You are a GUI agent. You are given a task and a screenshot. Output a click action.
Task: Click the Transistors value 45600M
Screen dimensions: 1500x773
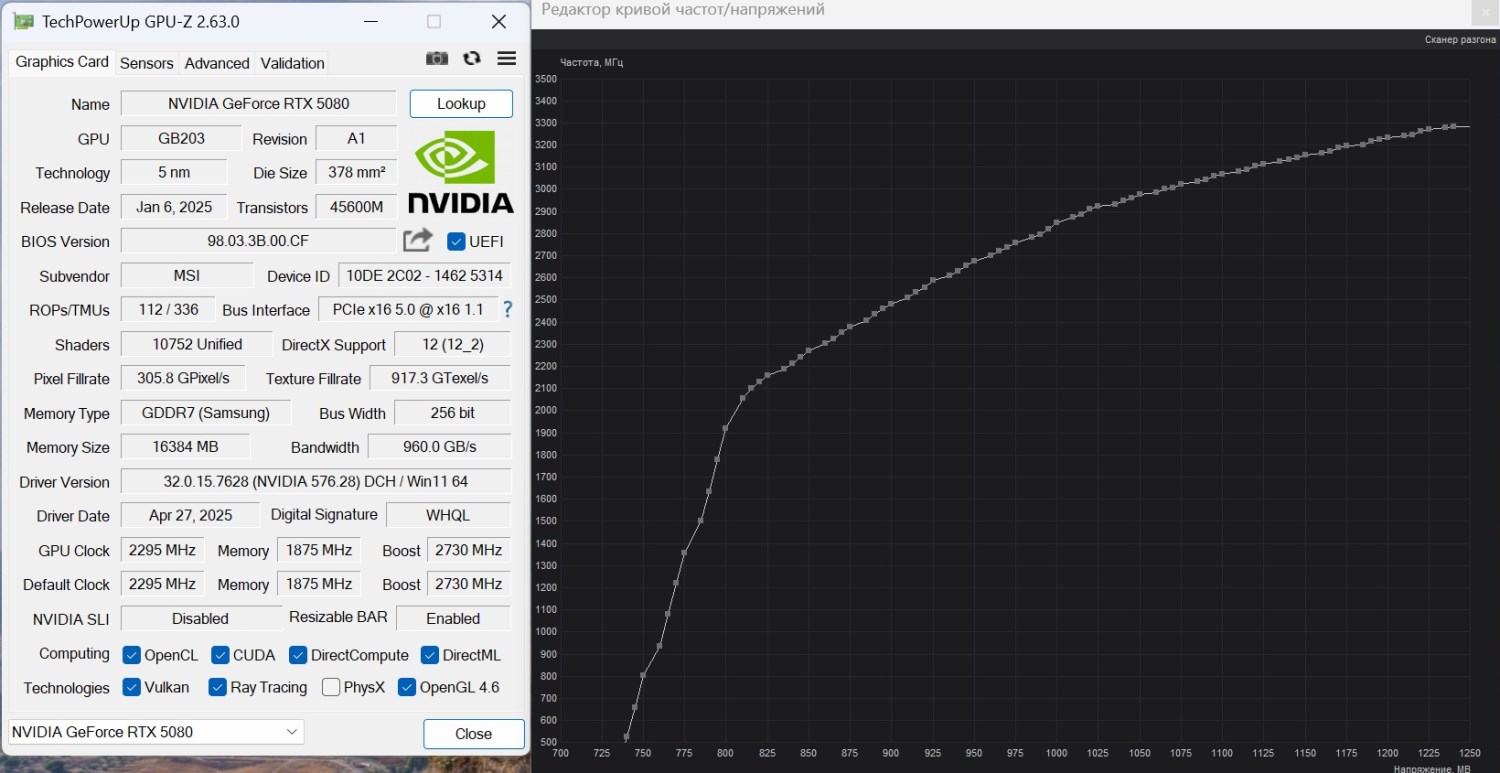click(x=356, y=207)
